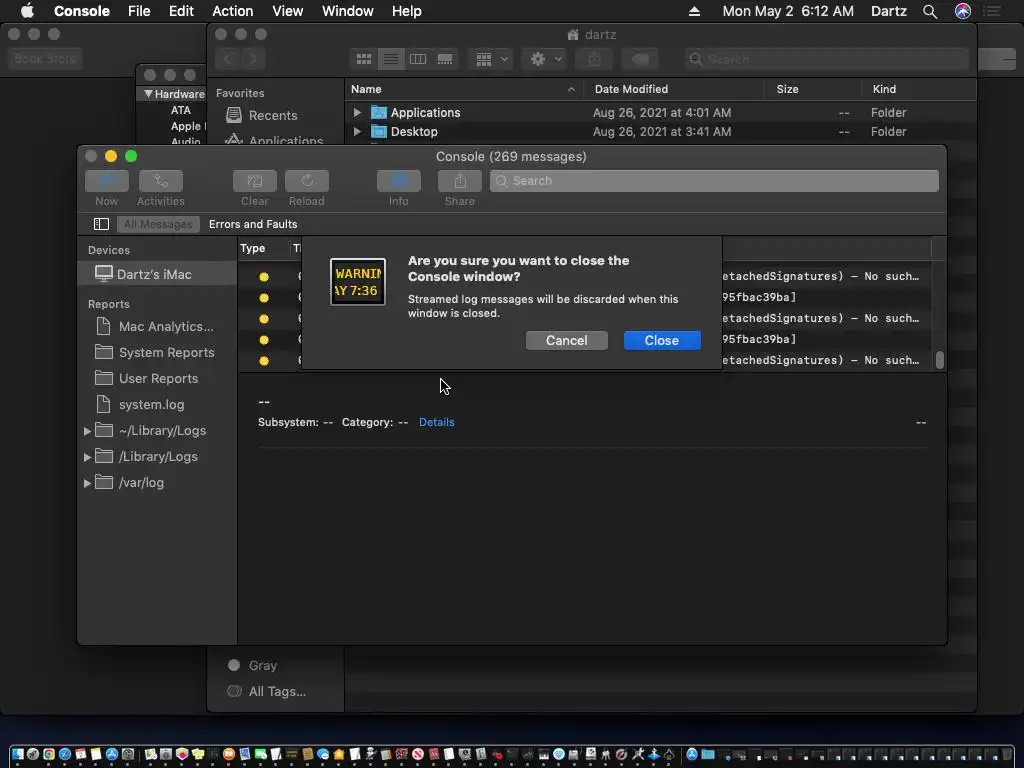
Task: Click Cancel in the close confirmation dialog
Action: (566, 340)
